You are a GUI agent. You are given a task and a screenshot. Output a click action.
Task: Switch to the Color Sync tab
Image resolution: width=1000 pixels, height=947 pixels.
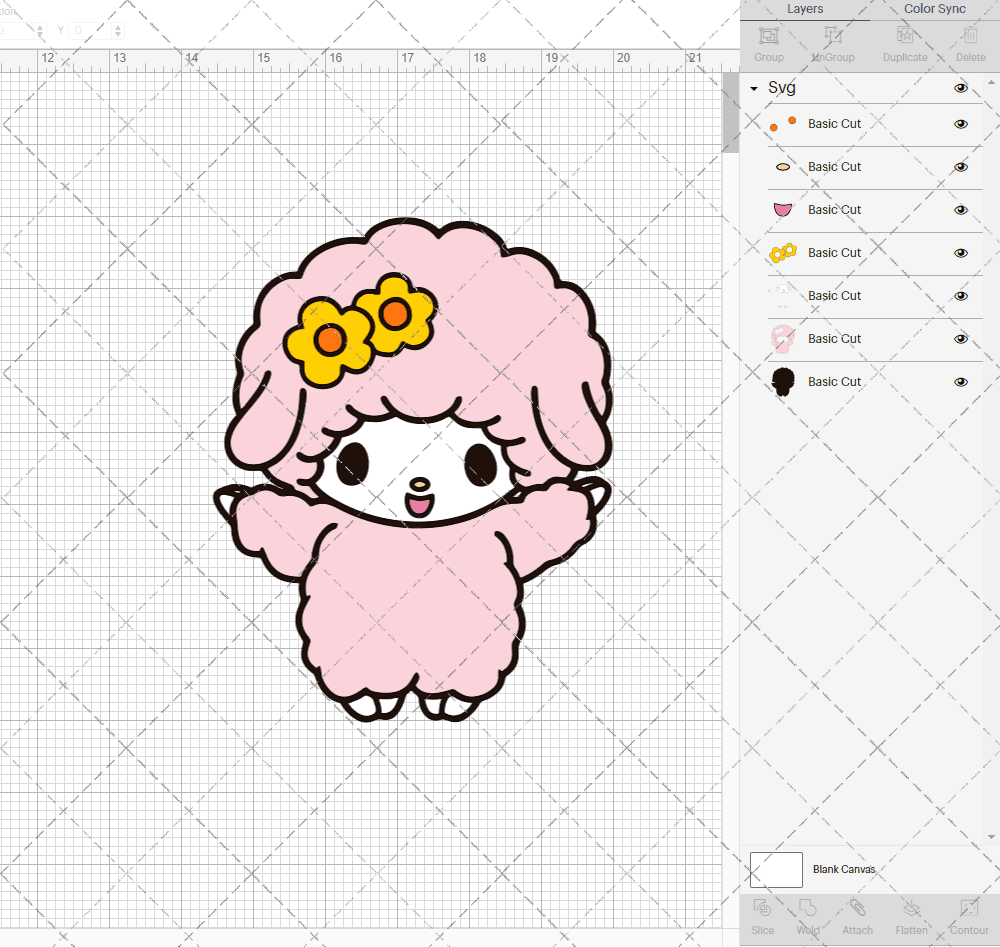click(x=934, y=9)
